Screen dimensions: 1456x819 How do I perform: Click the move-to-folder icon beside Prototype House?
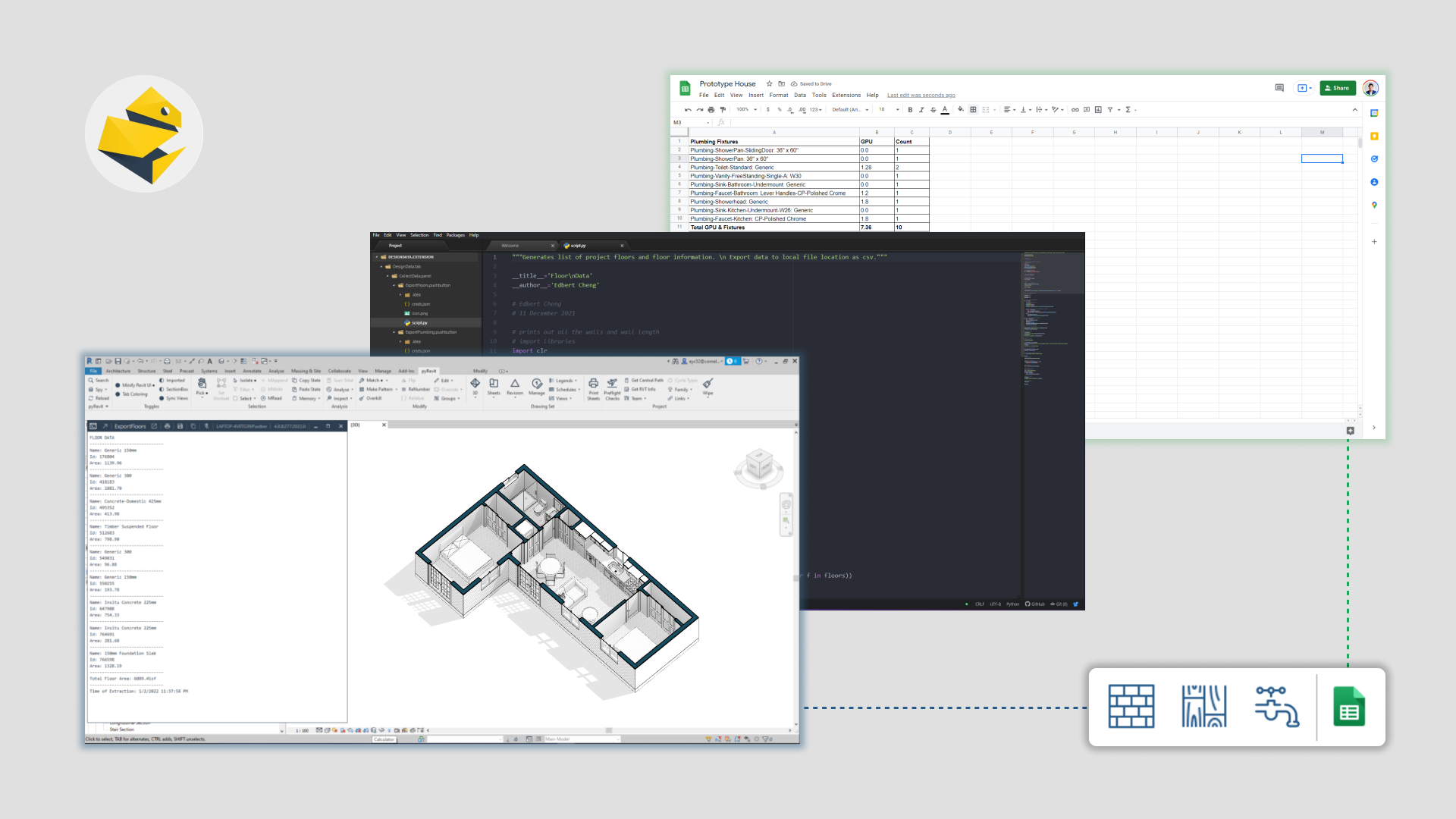781,84
